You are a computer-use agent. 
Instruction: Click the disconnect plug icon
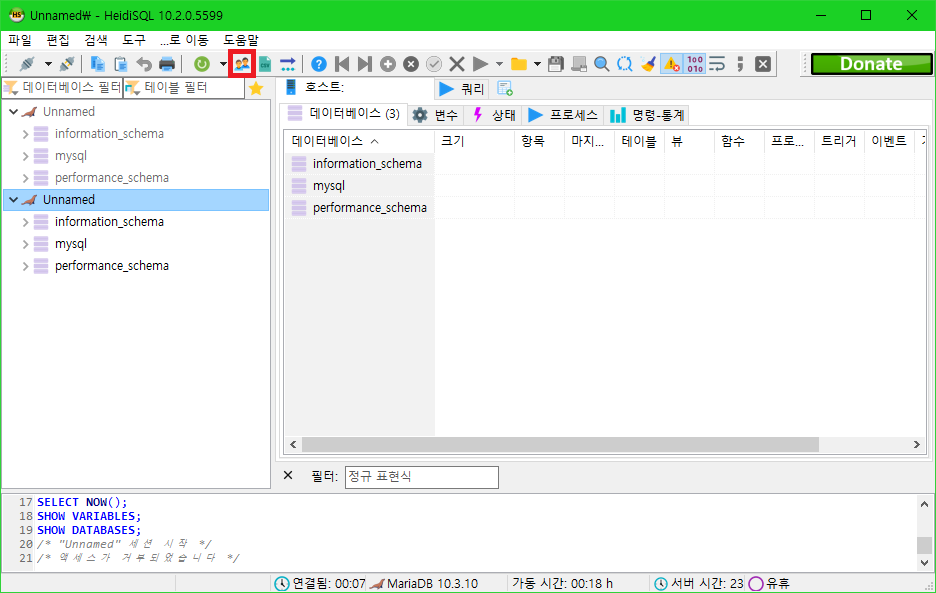coord(67,64)
